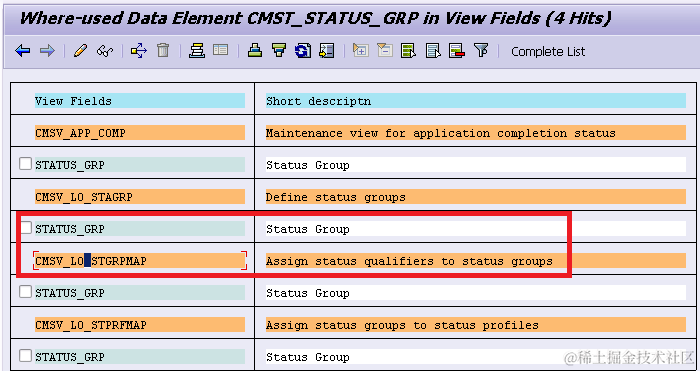Select the View Fields column header
The image size is (700, 371).
point(140,101)
